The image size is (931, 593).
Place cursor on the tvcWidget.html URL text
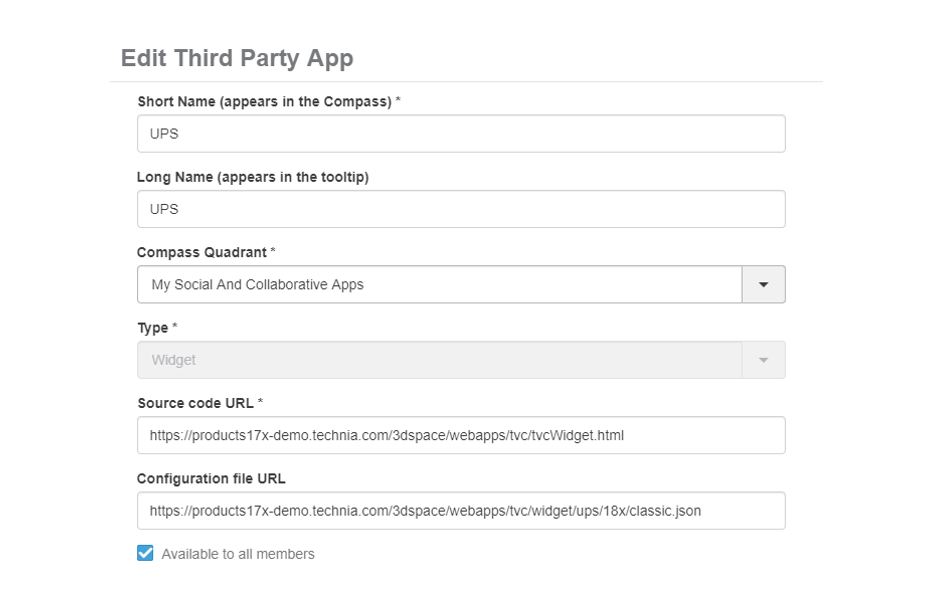pos(387,435)
